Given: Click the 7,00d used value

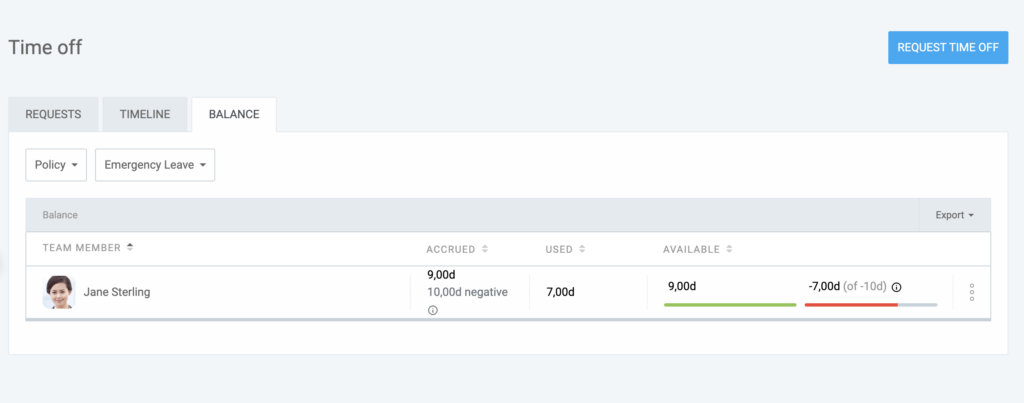Looking at the screenshot, I should (x=560, y=292).
